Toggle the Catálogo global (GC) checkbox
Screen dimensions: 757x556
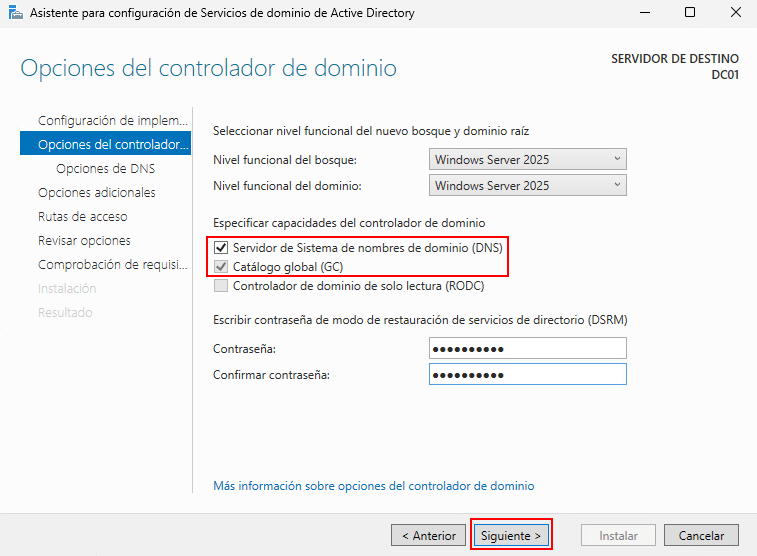[x=221, y=266]
